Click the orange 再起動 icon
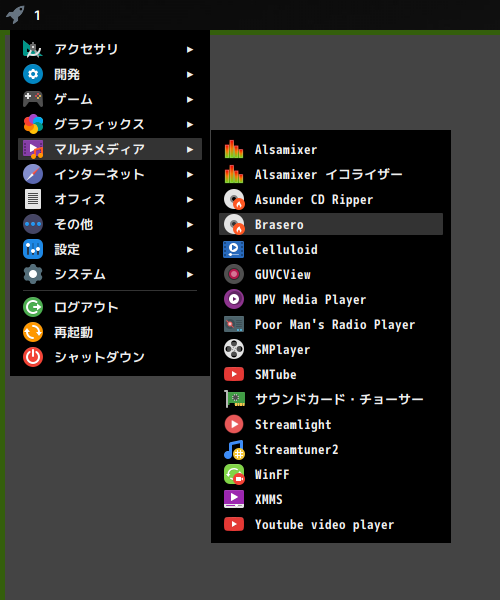500x600 pixels. [33, 332]
